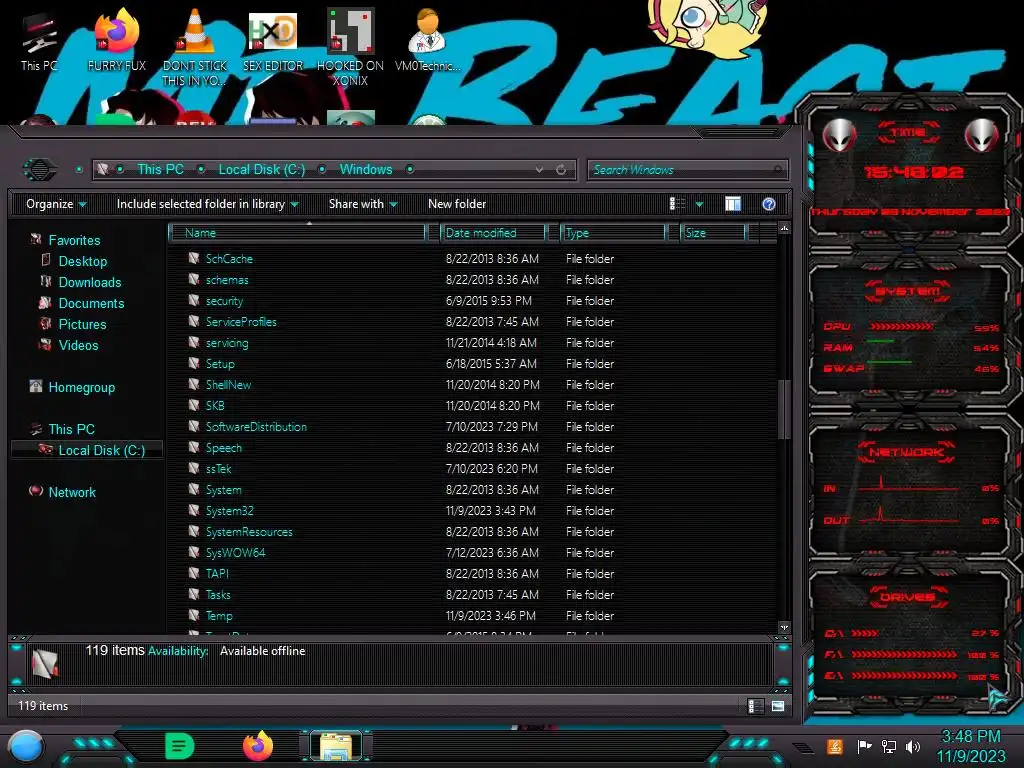The image size is (1024, 768).
Task: Open the VLC shortcut labeled DONT STICK
Action: 195,47
